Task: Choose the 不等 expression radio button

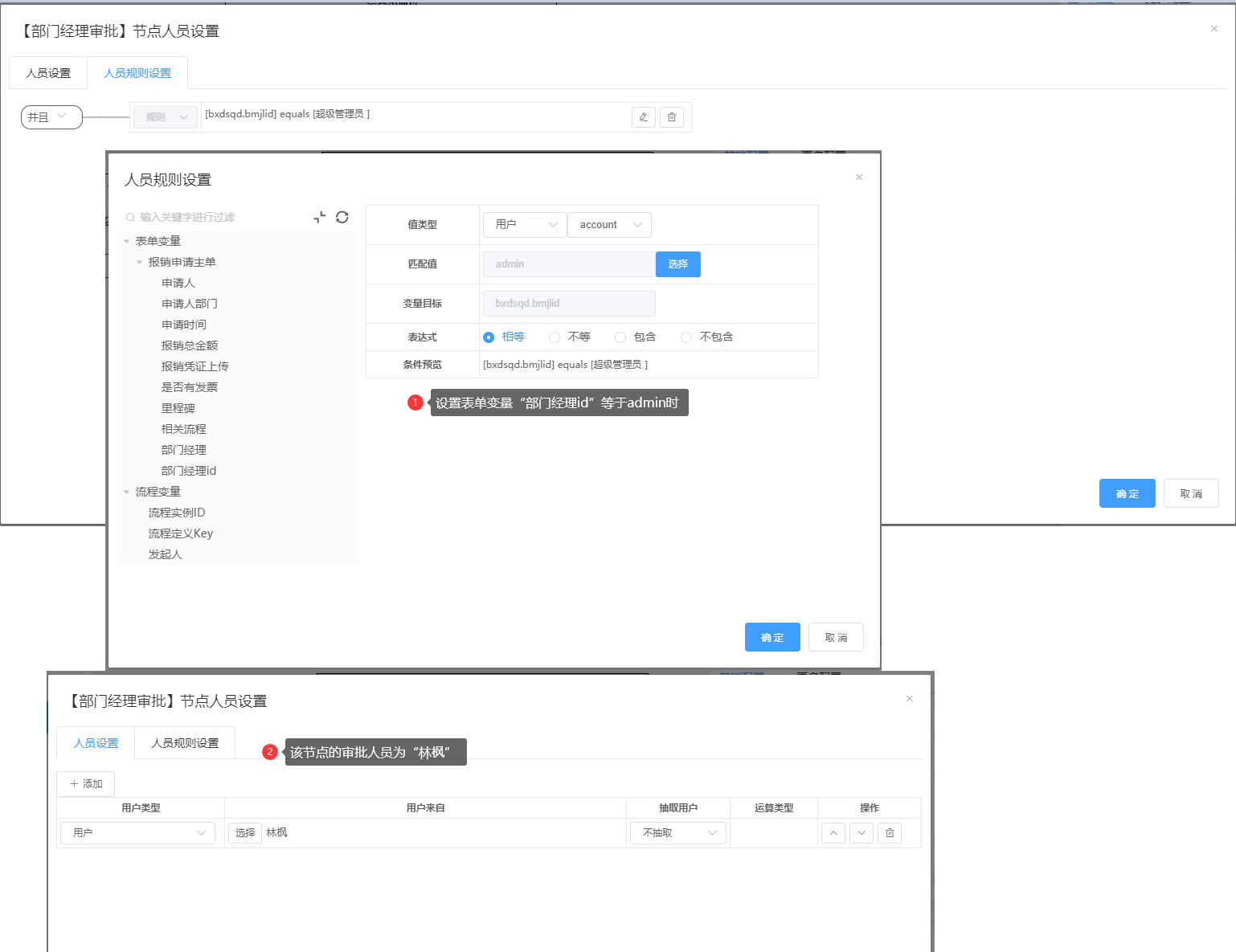Action: tap(555, 337)
